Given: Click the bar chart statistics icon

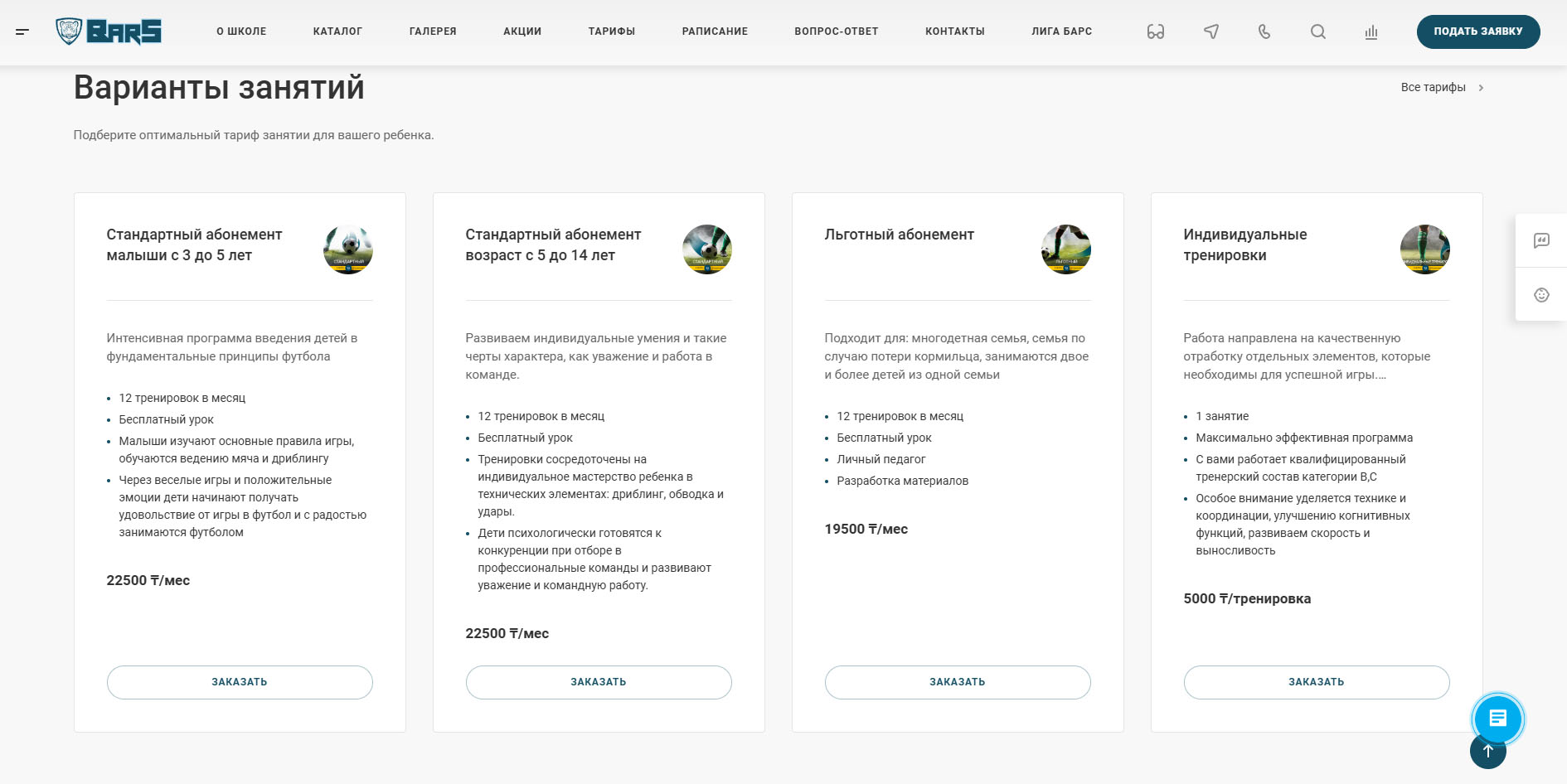Looking at the screenshot, I should tap(1371, 31).
